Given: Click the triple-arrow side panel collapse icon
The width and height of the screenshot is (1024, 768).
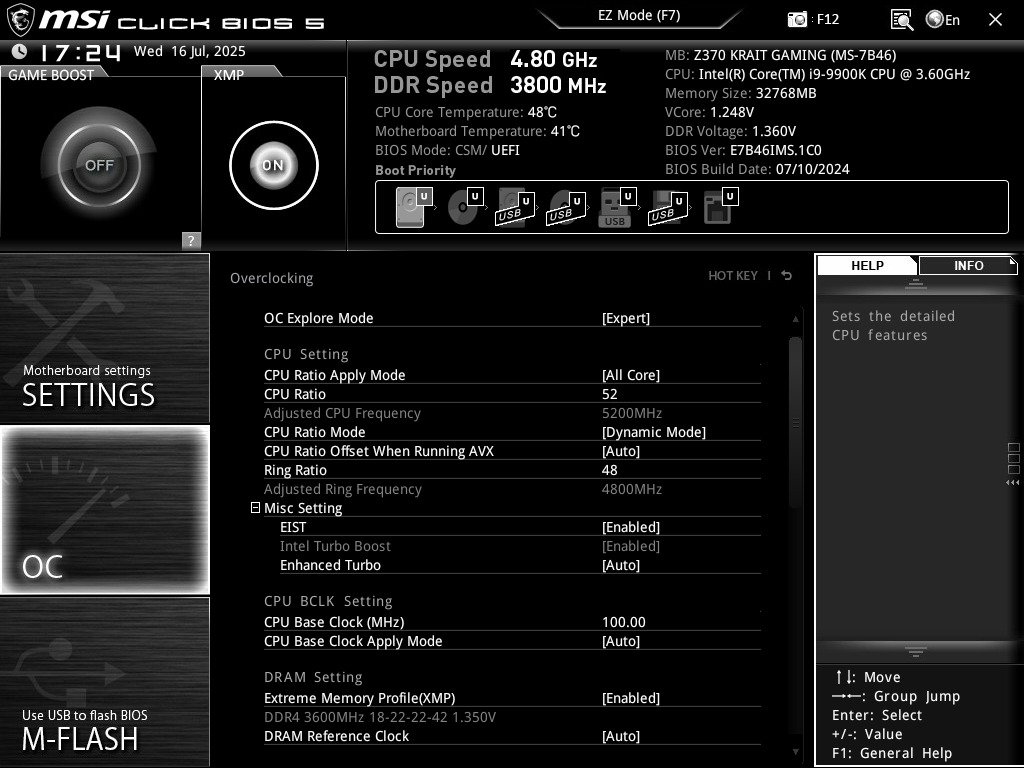Looking at the screenshot, I should tap(1012, 483).
